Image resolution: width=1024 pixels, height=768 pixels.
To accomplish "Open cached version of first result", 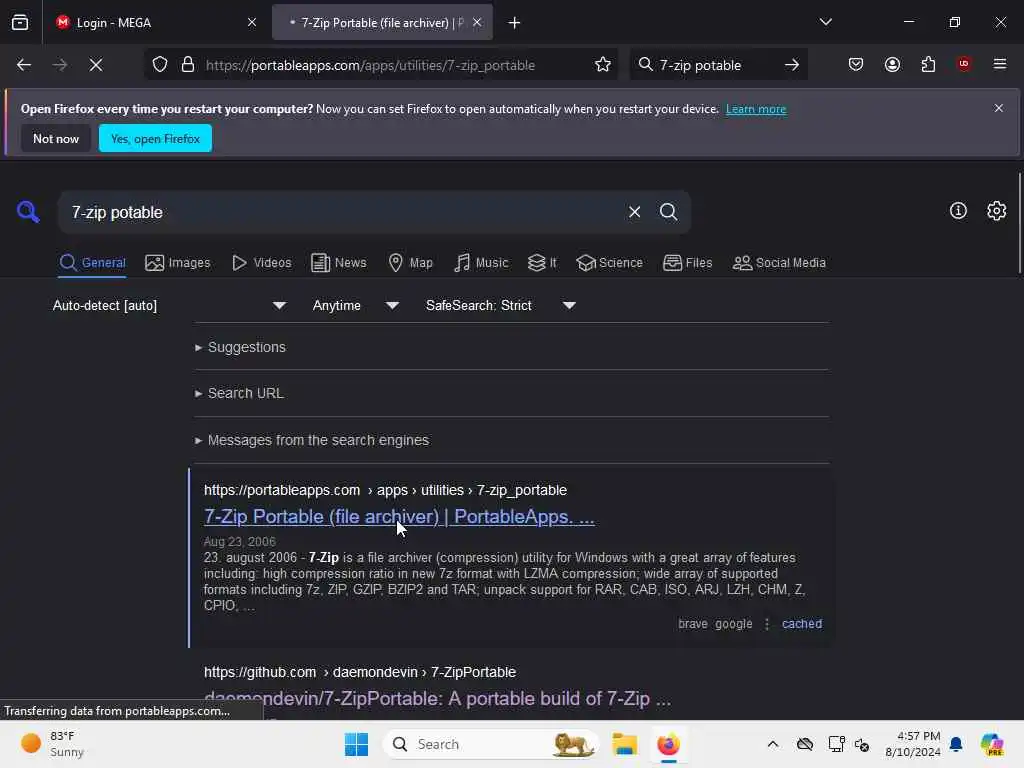I will pos(802,624).
